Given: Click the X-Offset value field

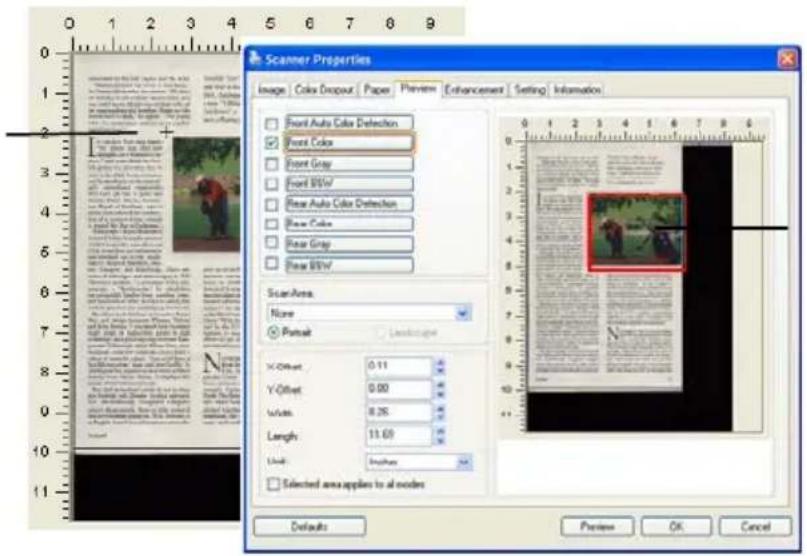Looking at the screenshot, I should (x=399, y=366).
